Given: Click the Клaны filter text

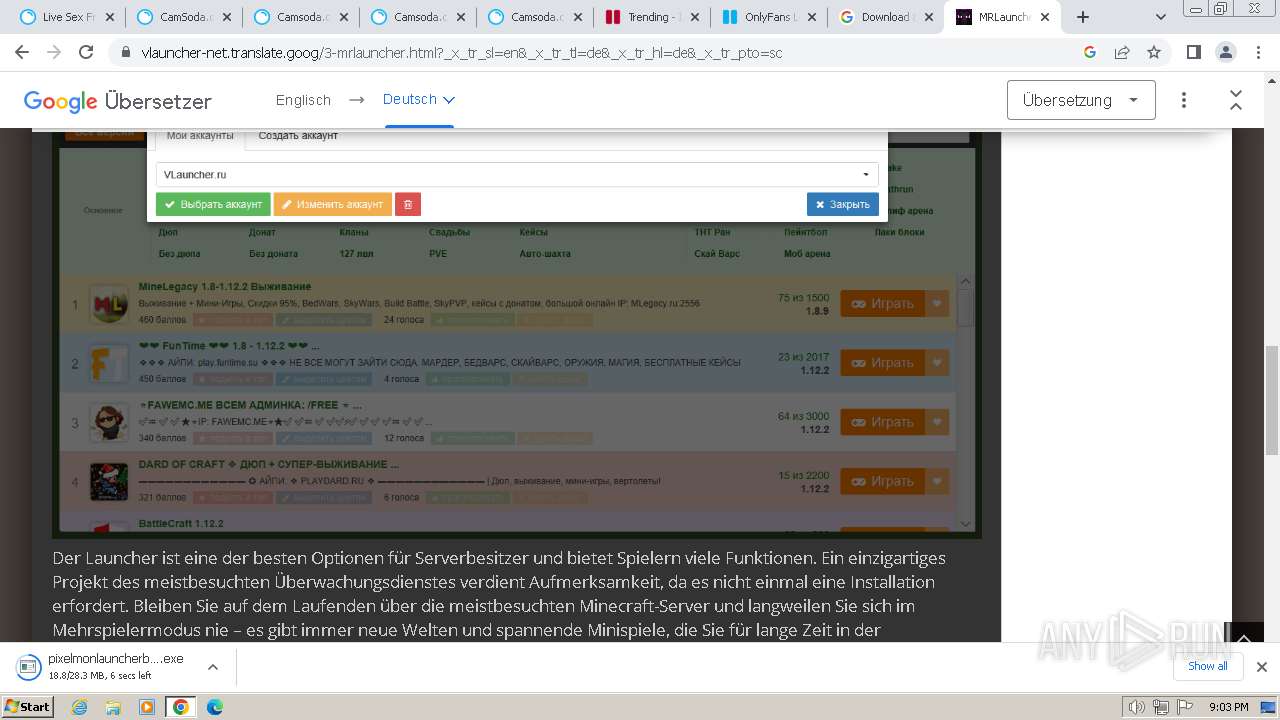Looking at the screenshot, I should (354, 232).
